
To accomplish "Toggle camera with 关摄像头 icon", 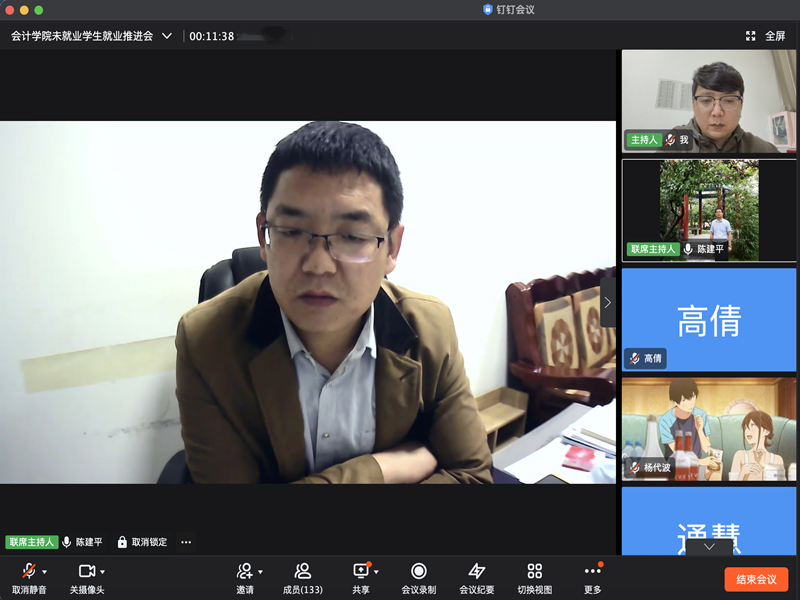I will [x=86, y=571].
